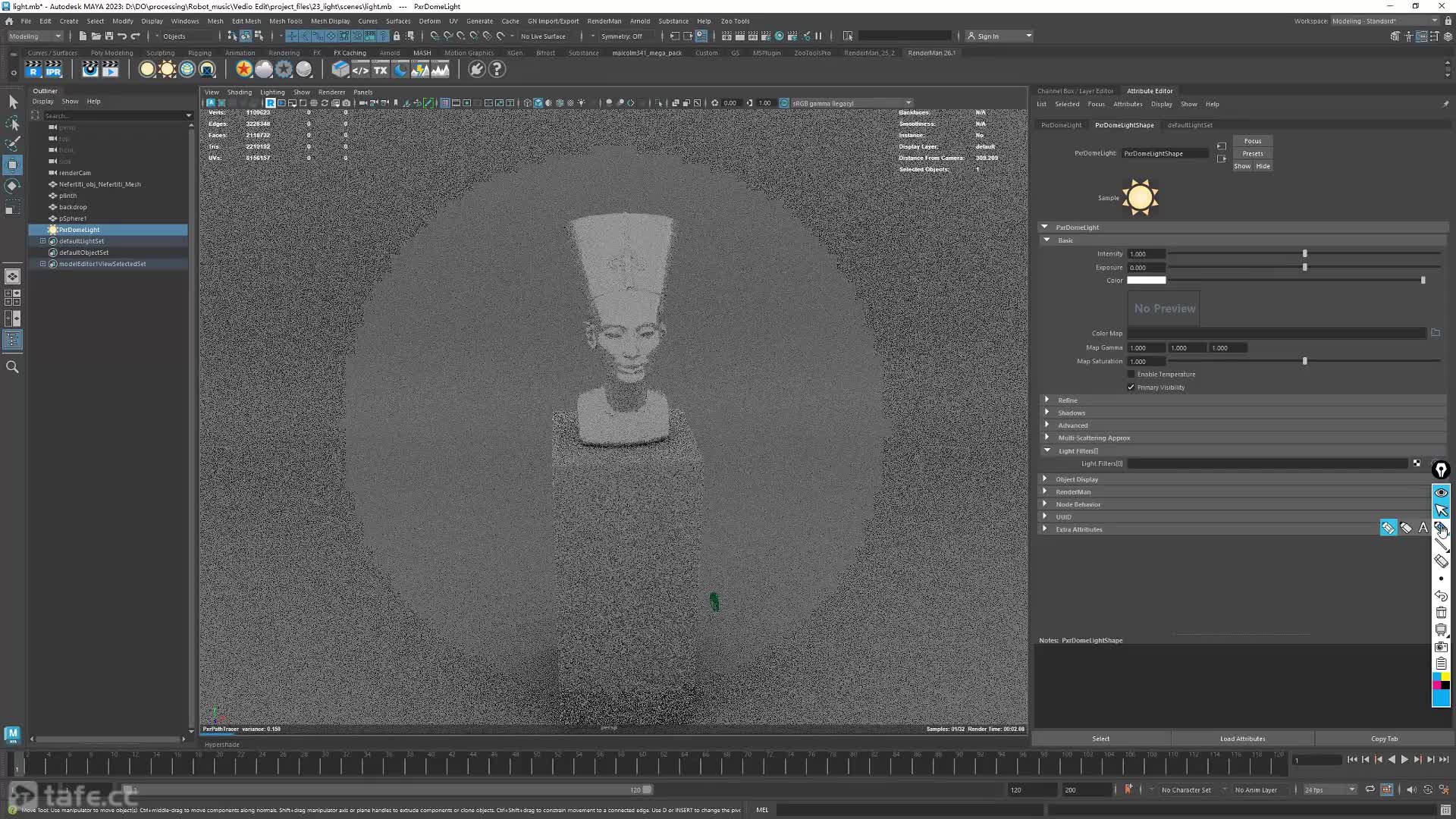Click the magnifier search icon in toolbox

[x=13, y=367]
